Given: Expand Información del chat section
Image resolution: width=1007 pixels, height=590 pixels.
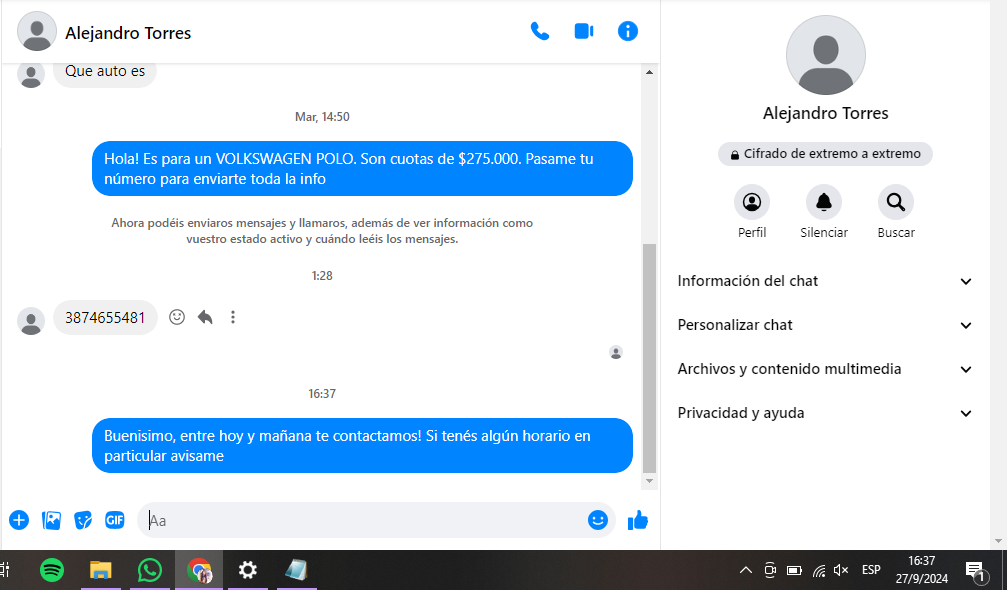Looking at the screenshot, I should 825,281.
